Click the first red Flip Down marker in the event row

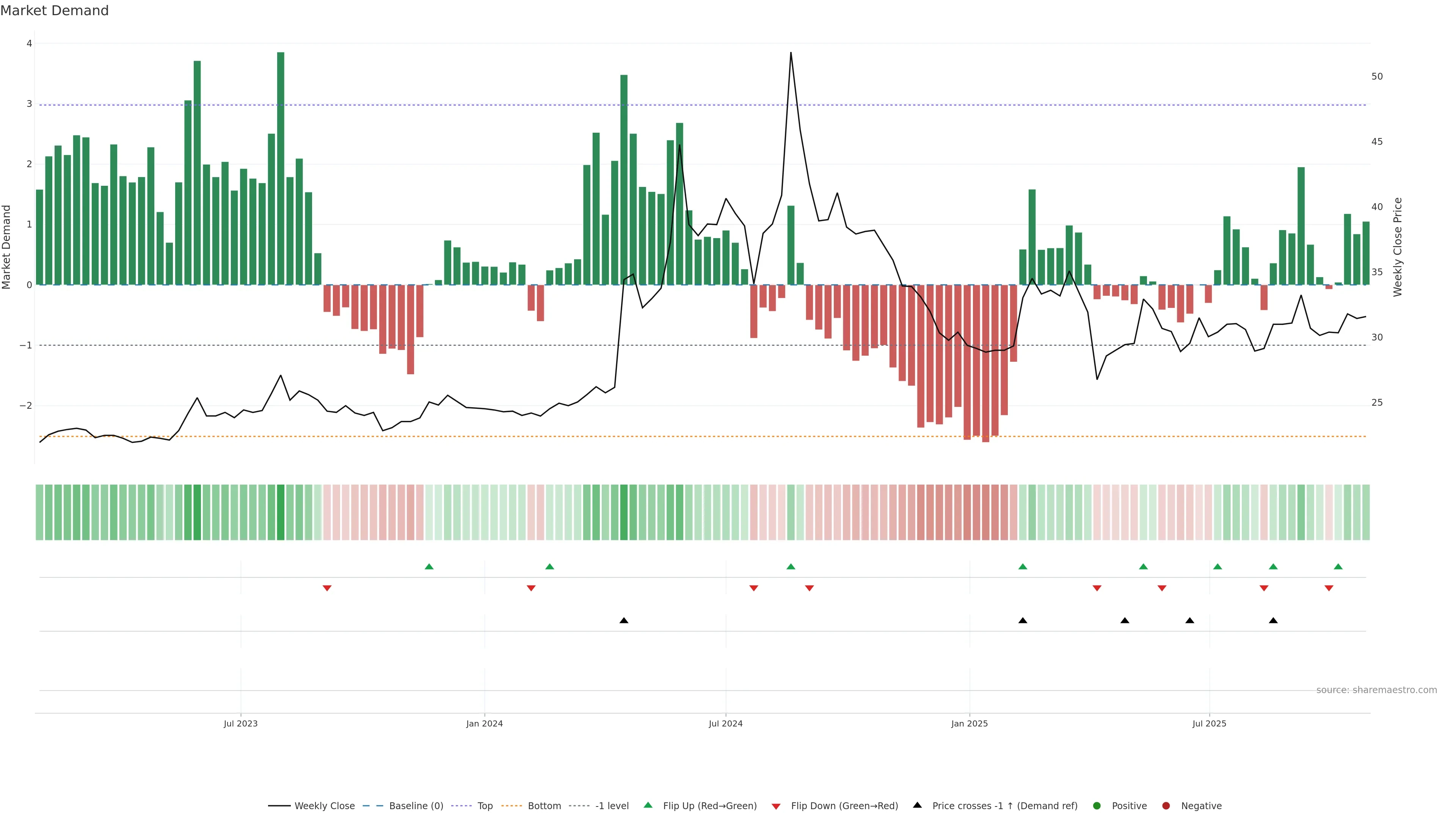[327, 588]
